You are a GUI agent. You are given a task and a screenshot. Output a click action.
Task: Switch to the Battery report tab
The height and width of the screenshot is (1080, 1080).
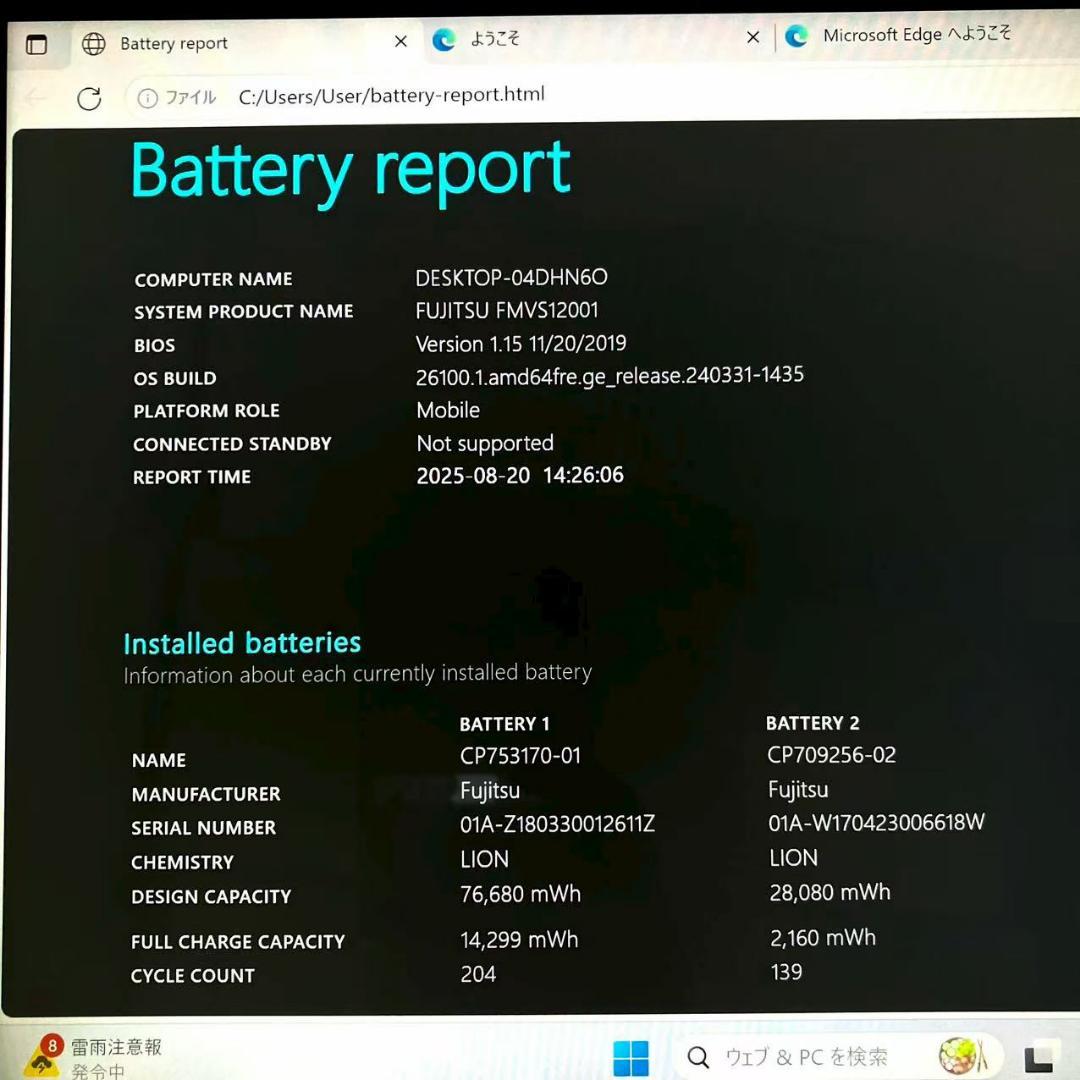(x=247, y=43)
